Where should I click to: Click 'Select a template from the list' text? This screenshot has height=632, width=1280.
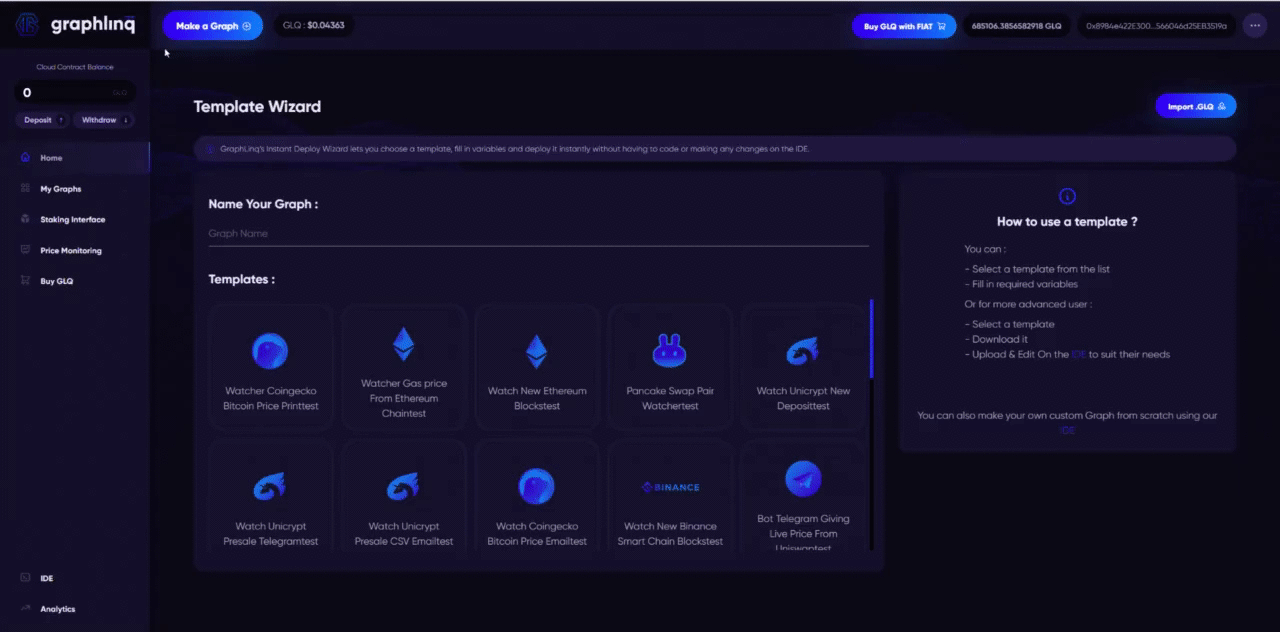(x=1037, y=269)
